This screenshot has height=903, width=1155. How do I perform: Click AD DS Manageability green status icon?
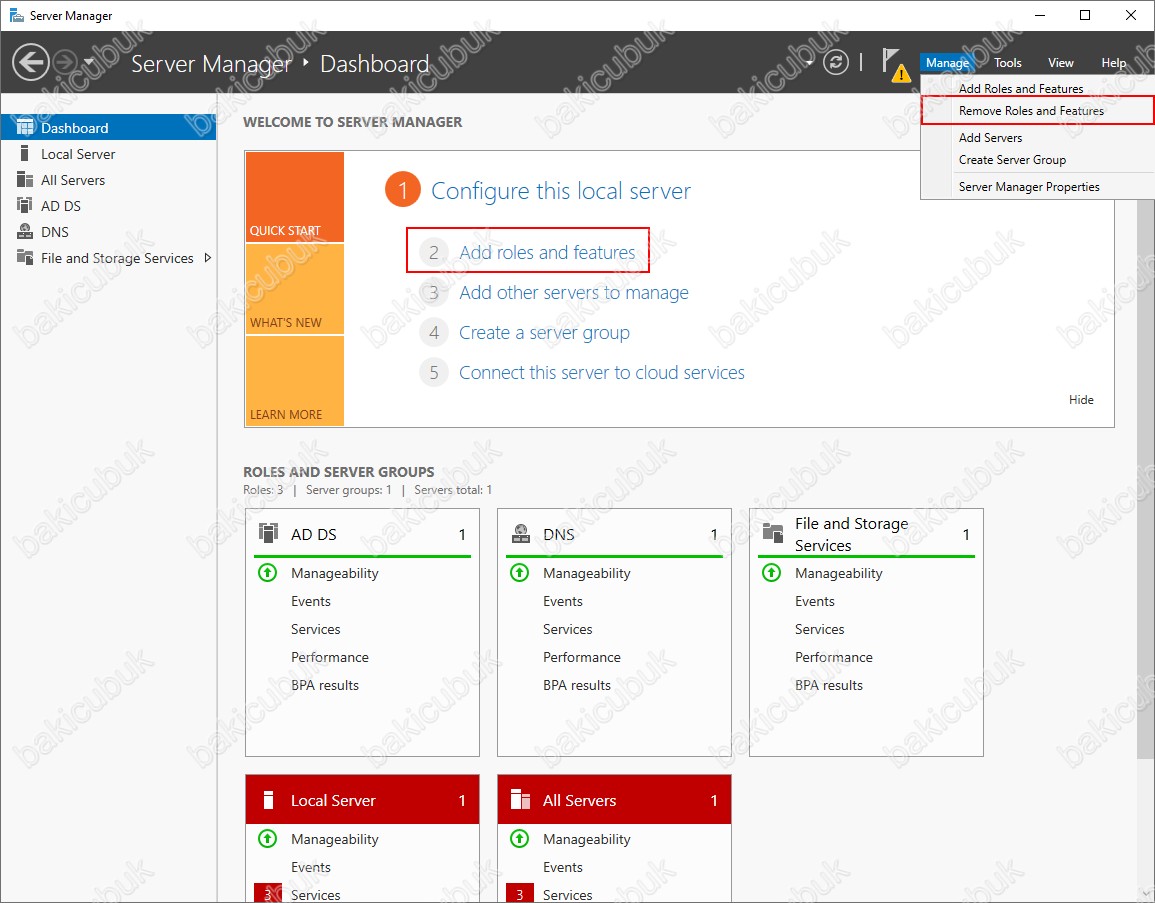click(267, 572)
